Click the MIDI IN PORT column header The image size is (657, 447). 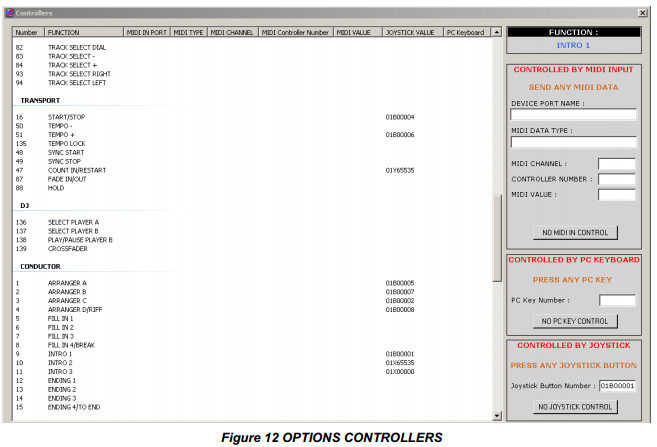(148, 32)
